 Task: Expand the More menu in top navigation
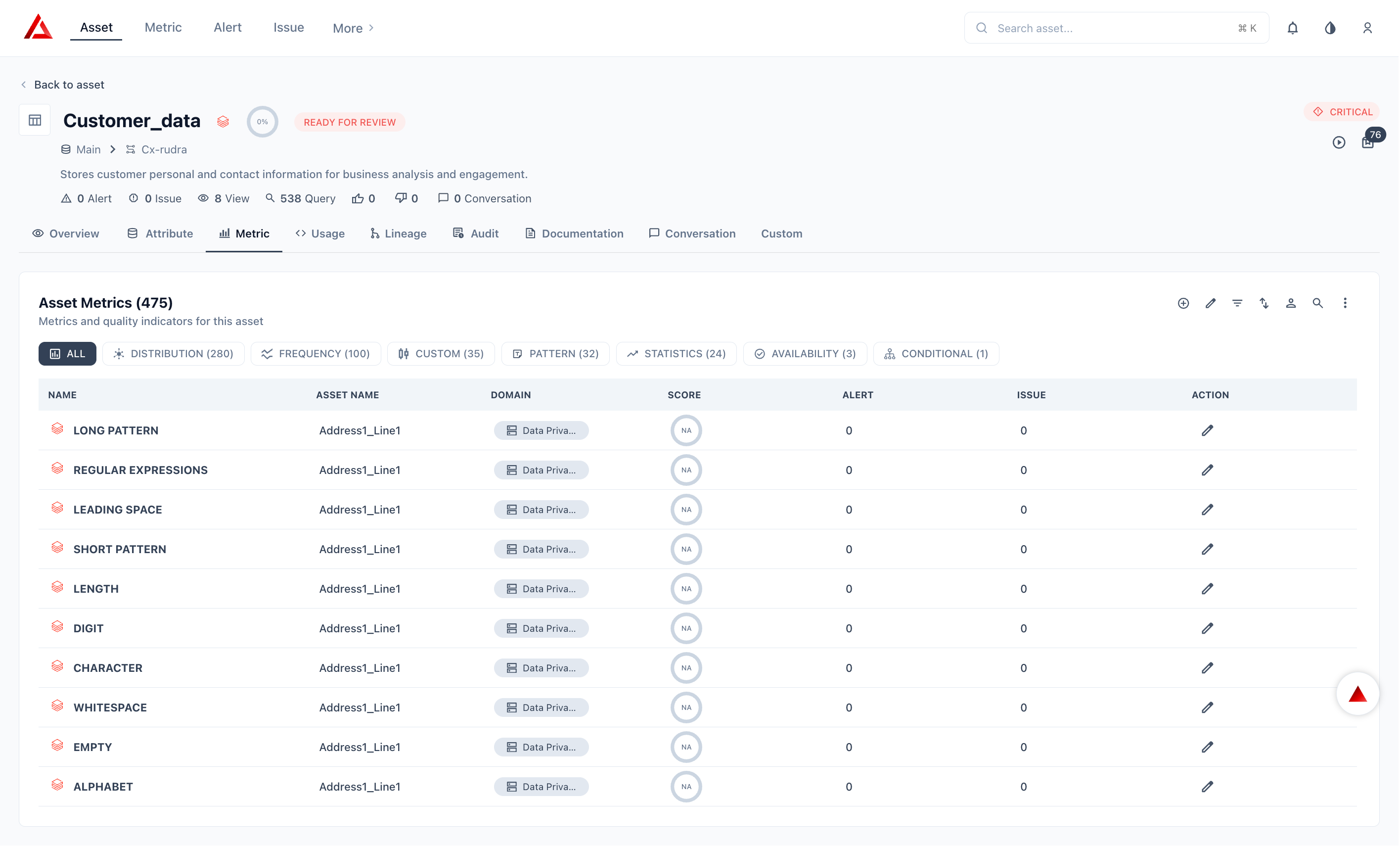(354, 28)
